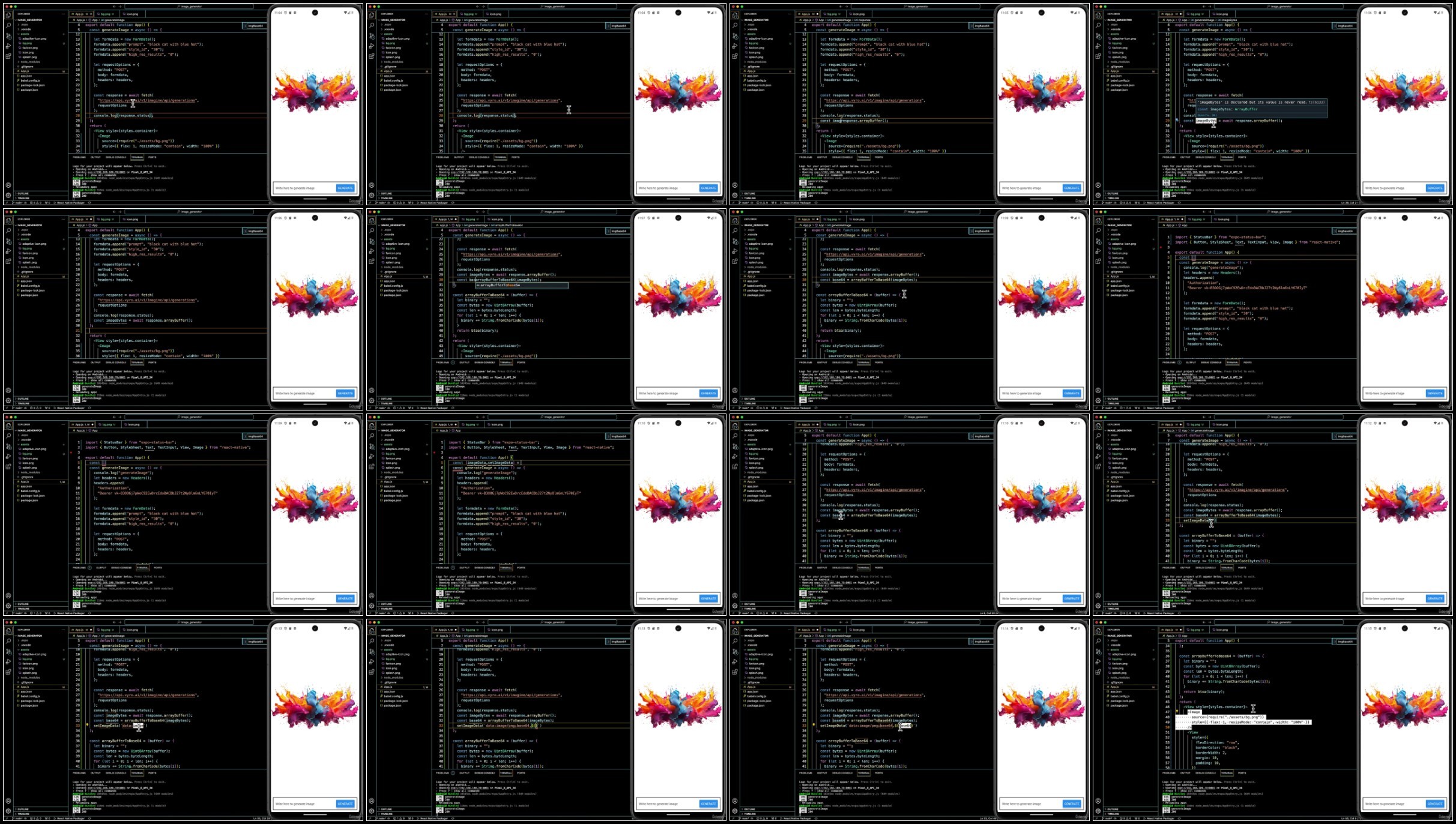
Task: Click imageBytes breadcrumb in the imageBytes tooltip frame
Action: coord(1228,20)
